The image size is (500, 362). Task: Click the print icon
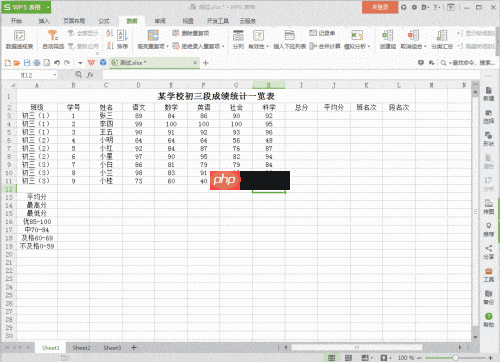pyautogui.click(x=37, y=63)
